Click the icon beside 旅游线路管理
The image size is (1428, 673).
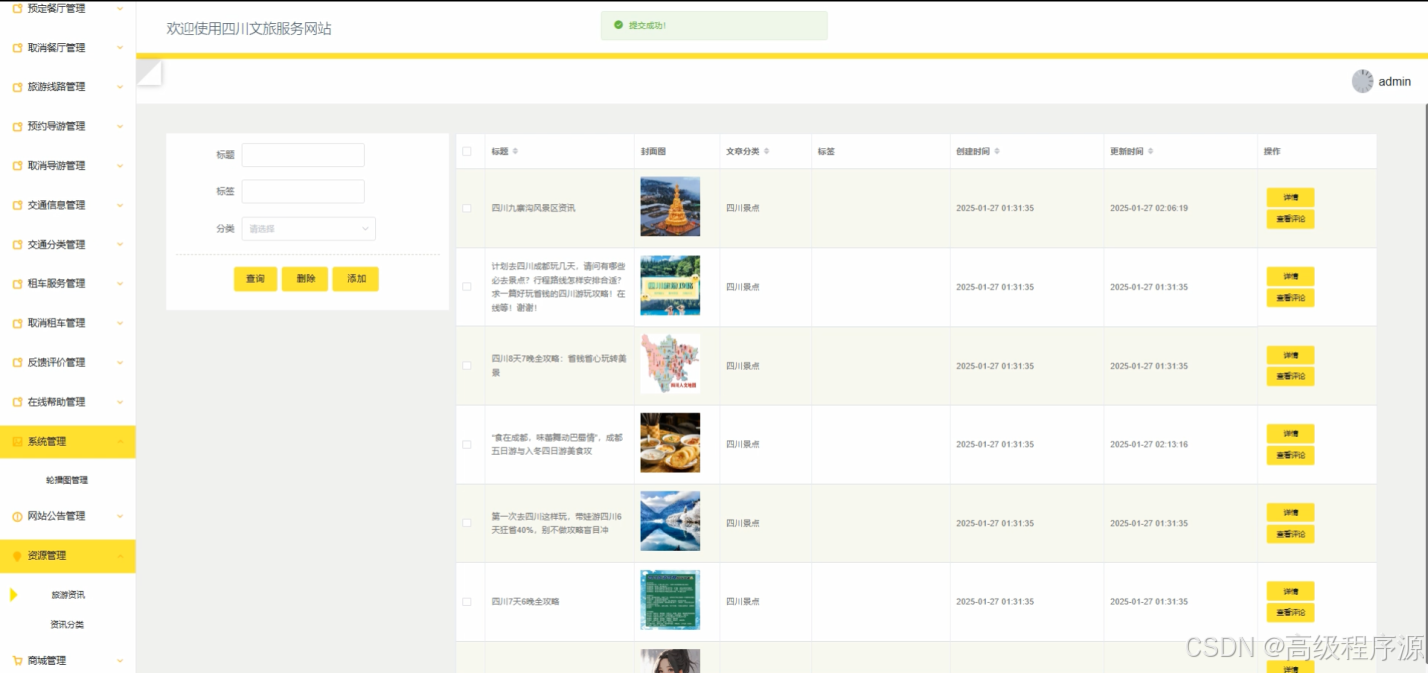coord(17,87)
